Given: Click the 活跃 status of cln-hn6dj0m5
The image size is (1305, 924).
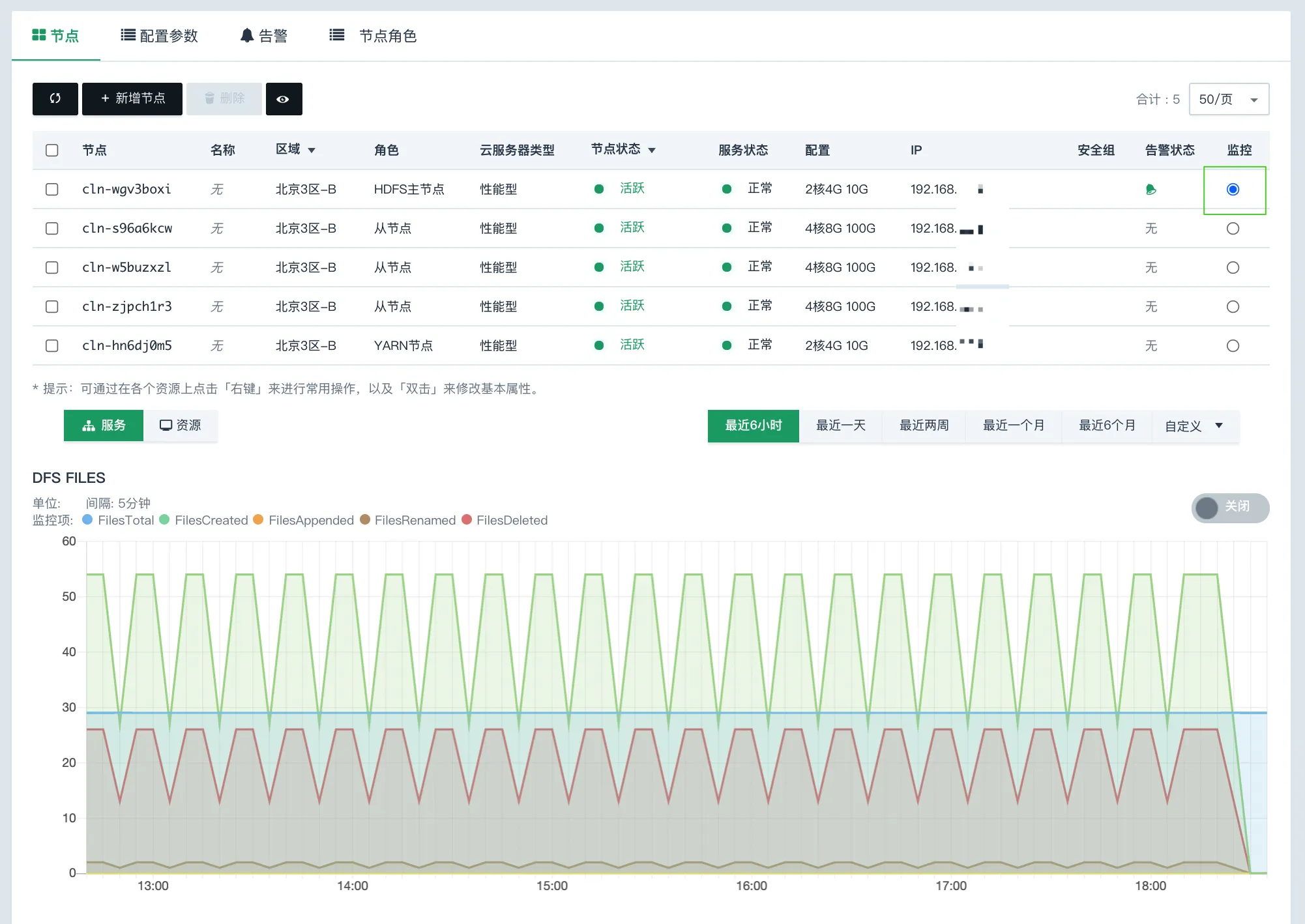Looking at the screenshot, I should 632,345.
